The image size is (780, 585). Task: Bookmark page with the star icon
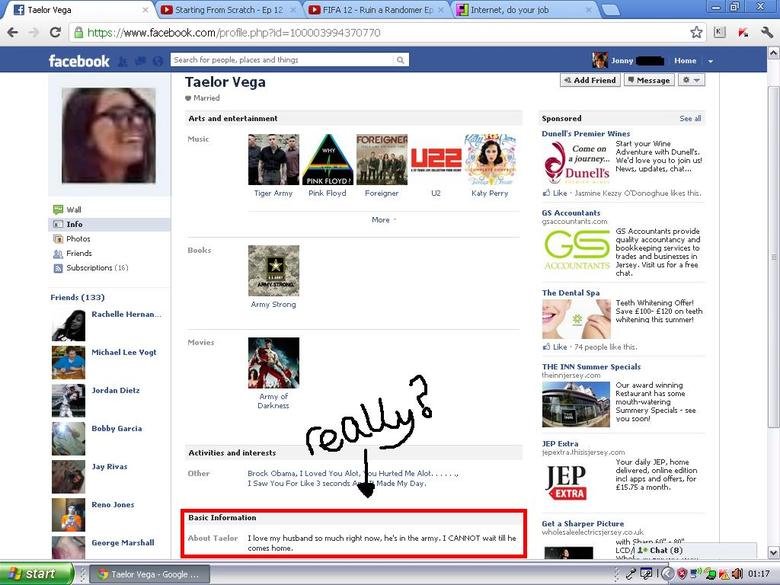click(696, 33)
